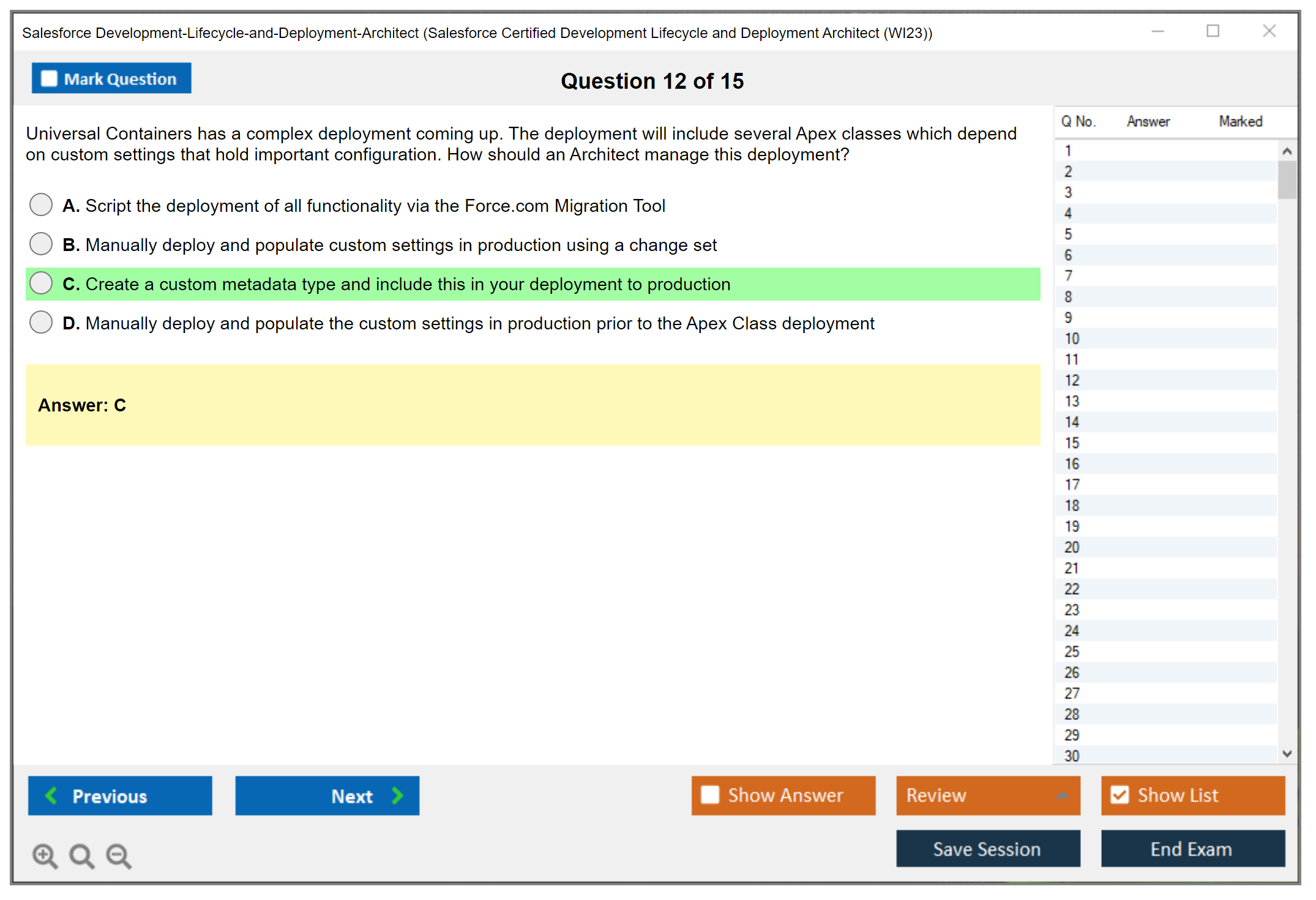Select answer option A radio button
Viewport: 1316px width, 900px height.
(41, 204)
